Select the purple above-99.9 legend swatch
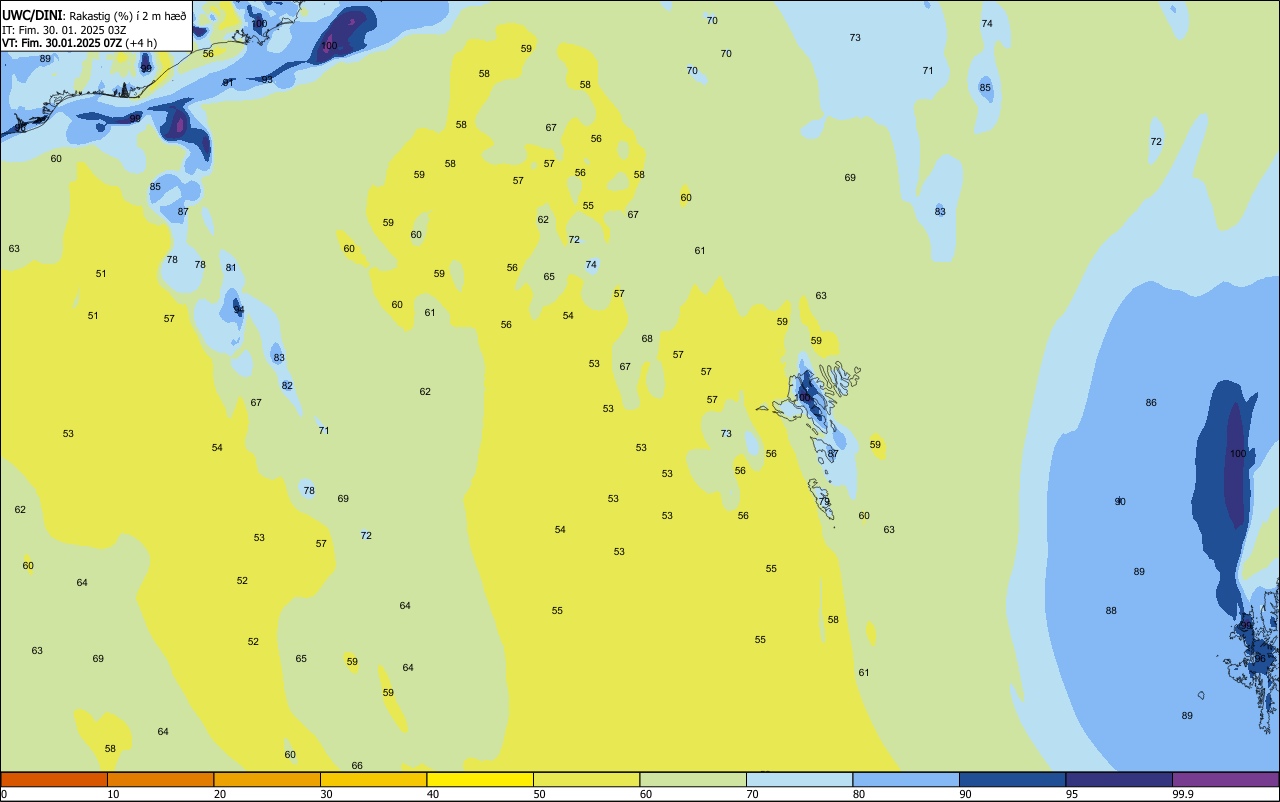The image size is (1280, 802). [x=1225, y=779]
